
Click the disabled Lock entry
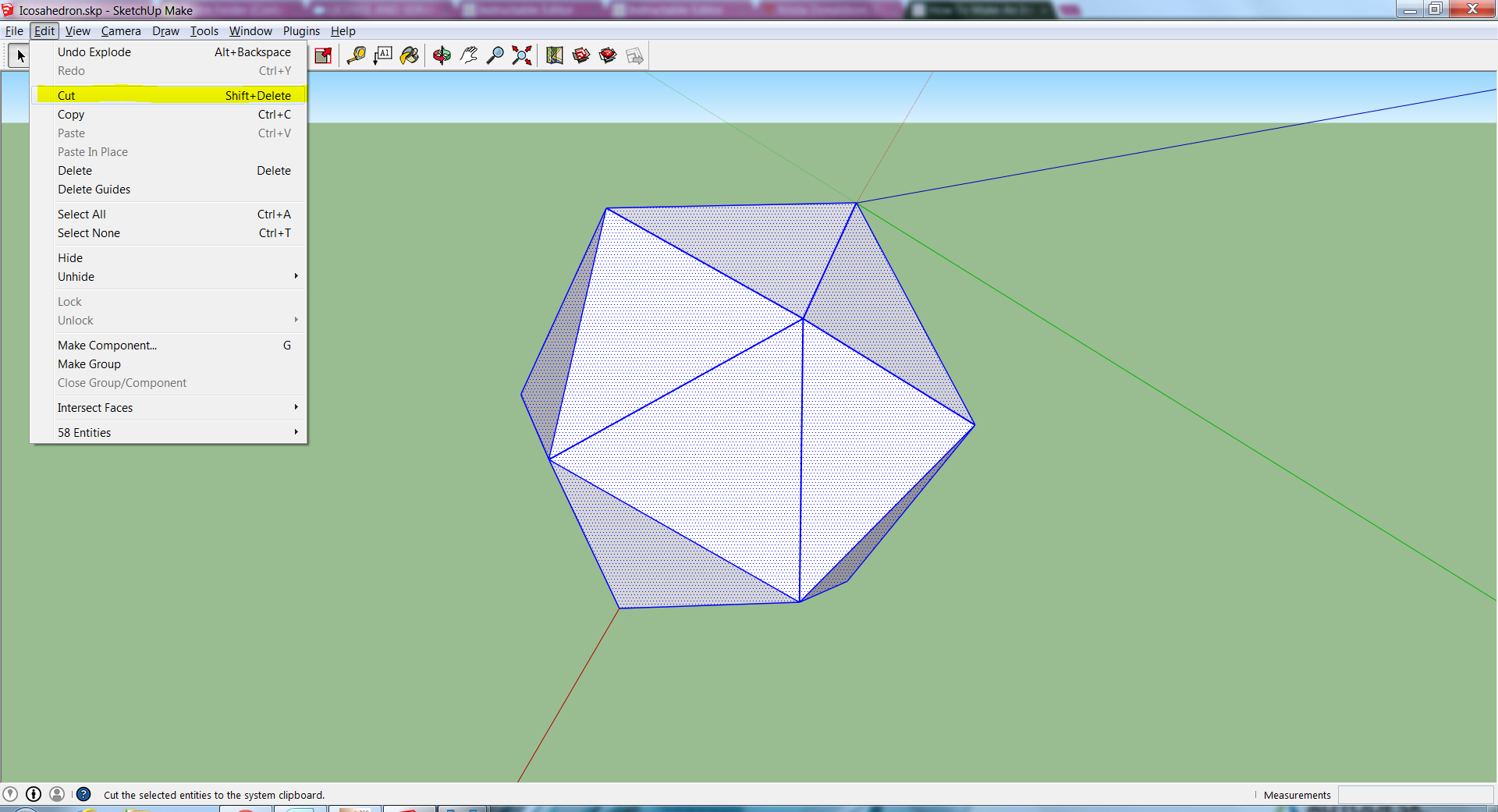tap(169, 302)
